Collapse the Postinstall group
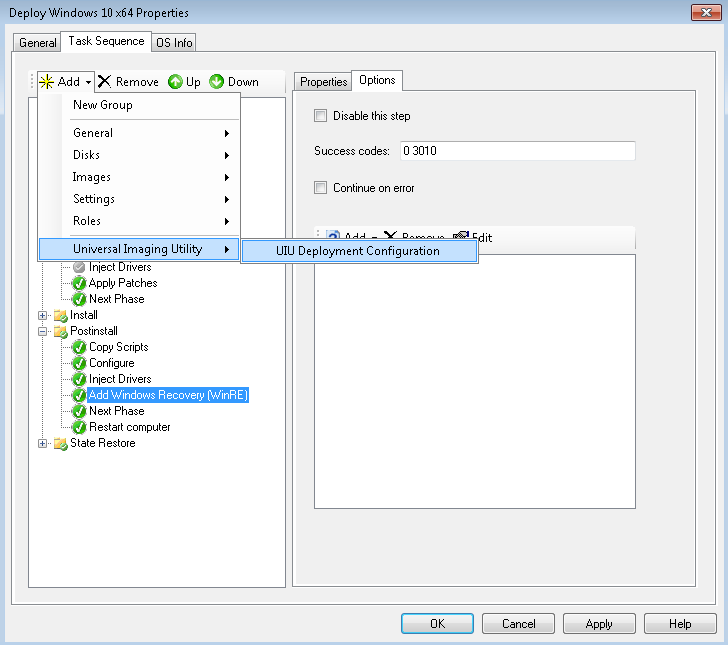This screenshot has width=728, height=645. click(42, 332)
